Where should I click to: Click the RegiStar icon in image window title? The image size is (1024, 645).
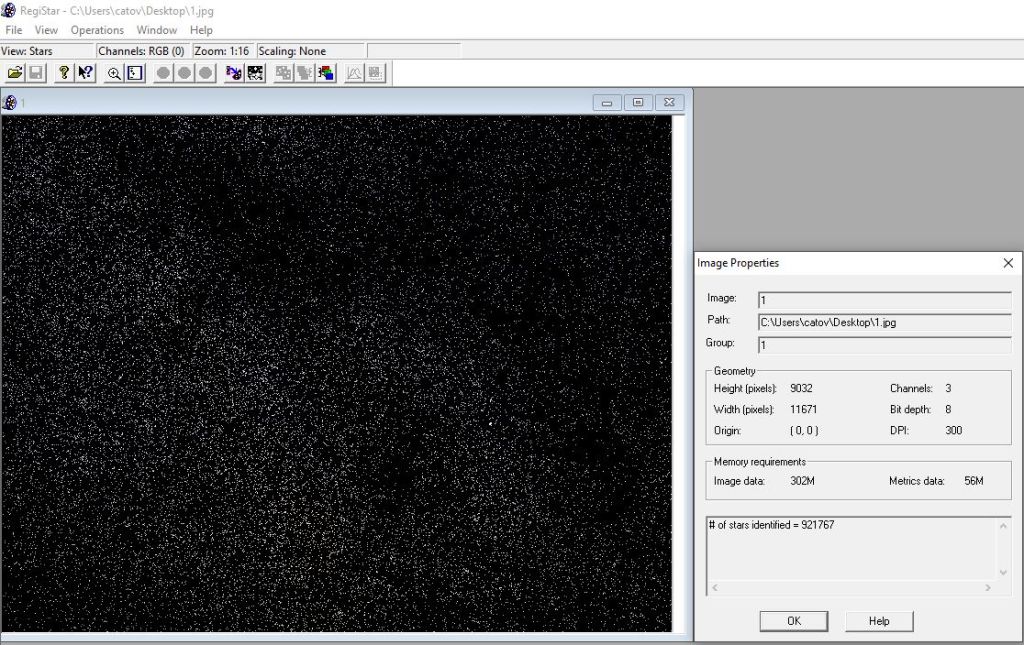10,102
